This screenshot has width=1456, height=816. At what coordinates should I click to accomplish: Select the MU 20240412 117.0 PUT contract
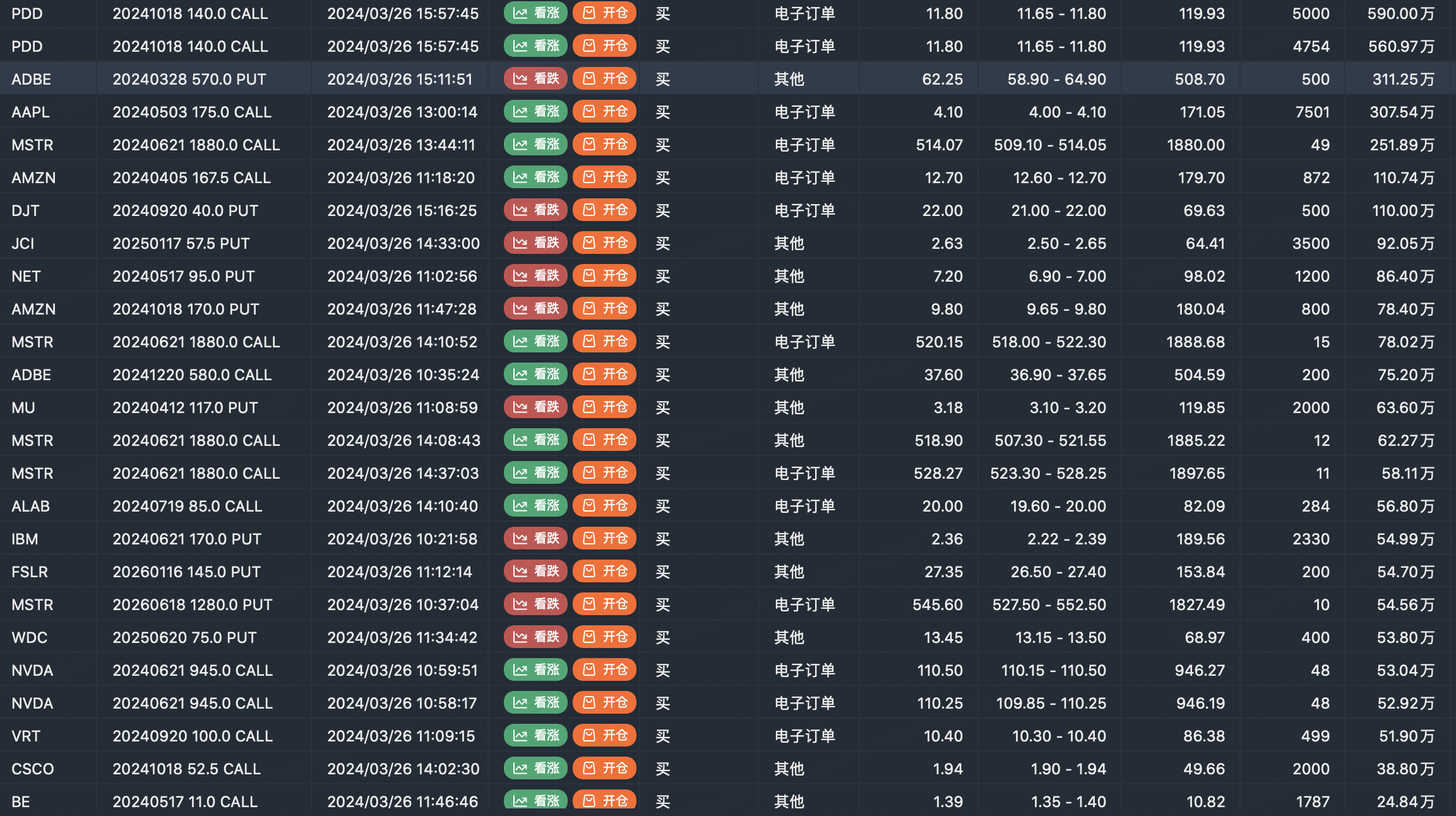point(185,407)
